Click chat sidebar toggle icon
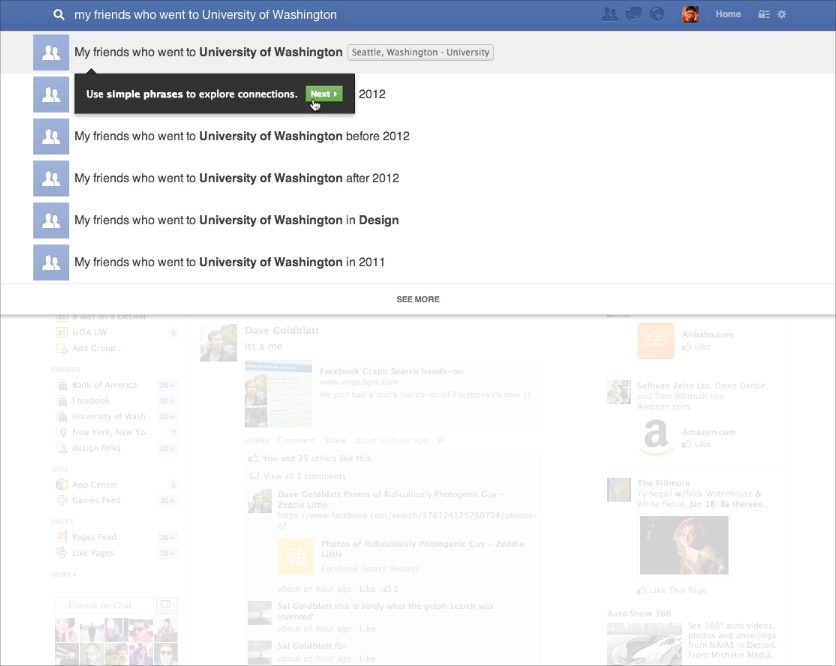 coord(167,605)
